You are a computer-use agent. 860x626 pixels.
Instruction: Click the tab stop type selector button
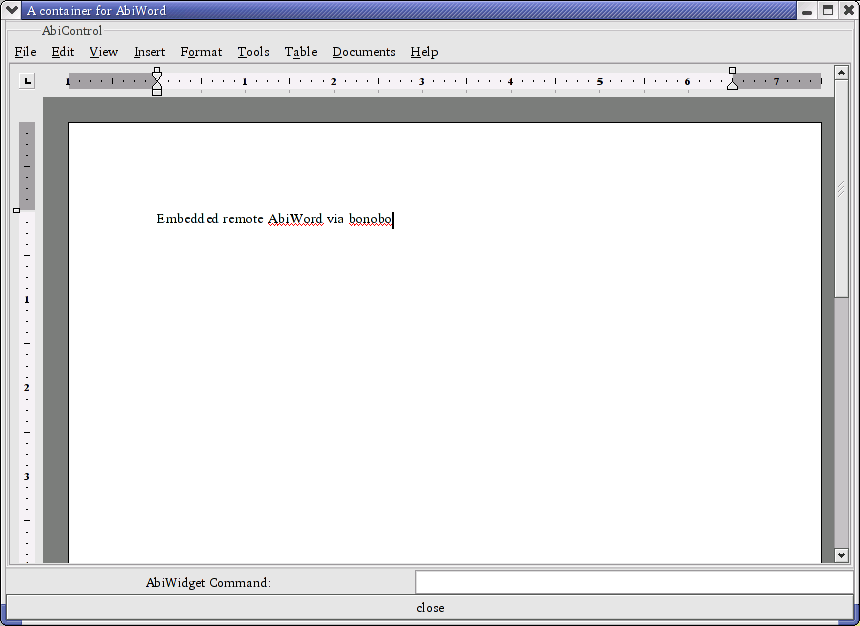pyautogui.click(x=27, y=81)
